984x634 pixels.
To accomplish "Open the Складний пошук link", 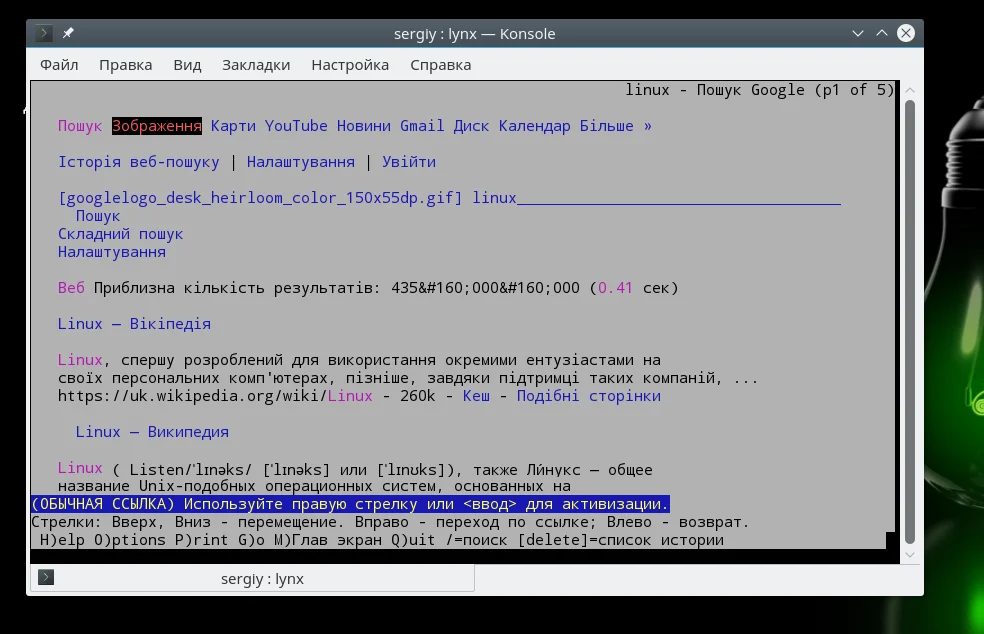I will pyautogui.click(x=120, y=234).
